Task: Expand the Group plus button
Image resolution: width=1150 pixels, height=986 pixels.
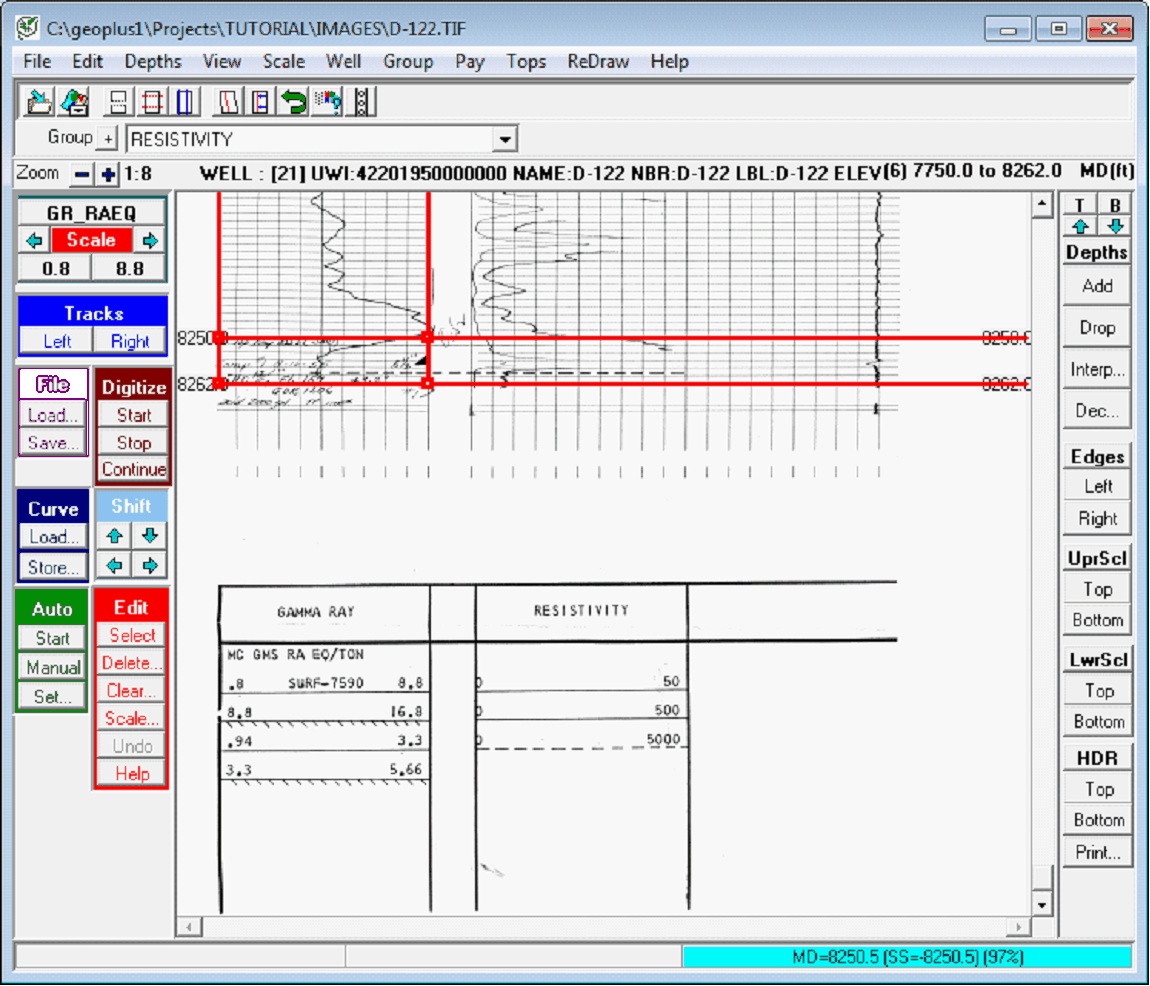Action: 108,139
